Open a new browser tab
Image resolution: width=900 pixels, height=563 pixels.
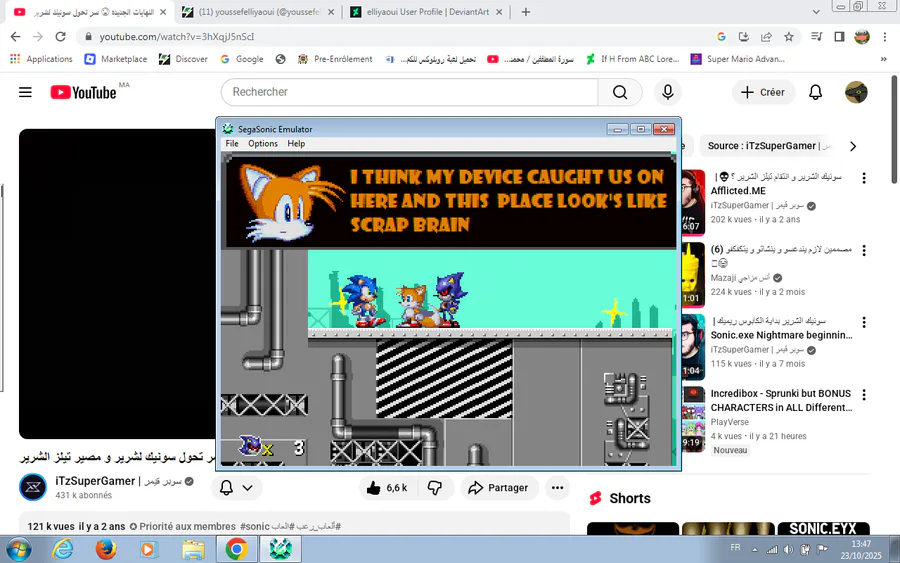(x=525, y=12)
